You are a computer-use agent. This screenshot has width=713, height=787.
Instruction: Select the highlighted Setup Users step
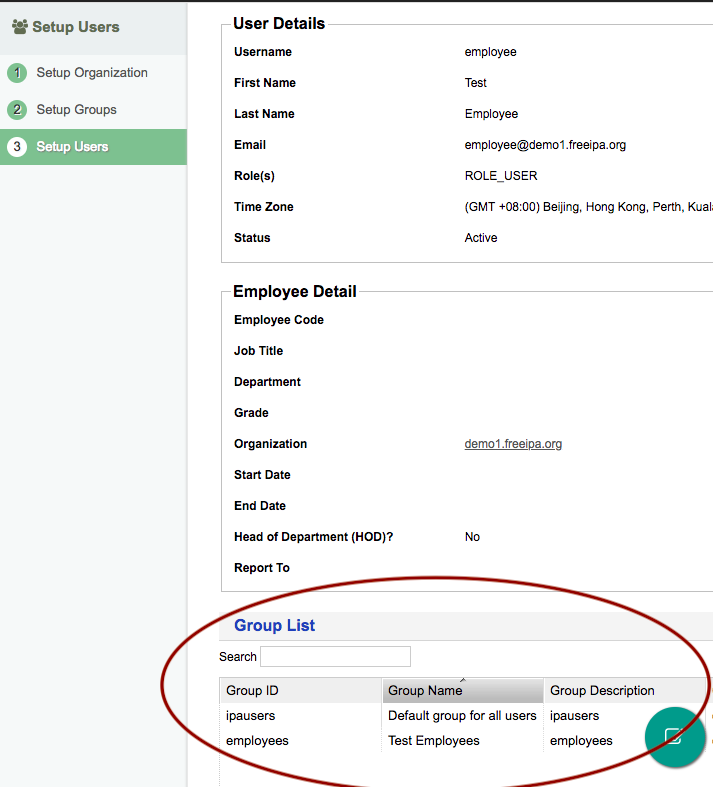coord(73,147)
